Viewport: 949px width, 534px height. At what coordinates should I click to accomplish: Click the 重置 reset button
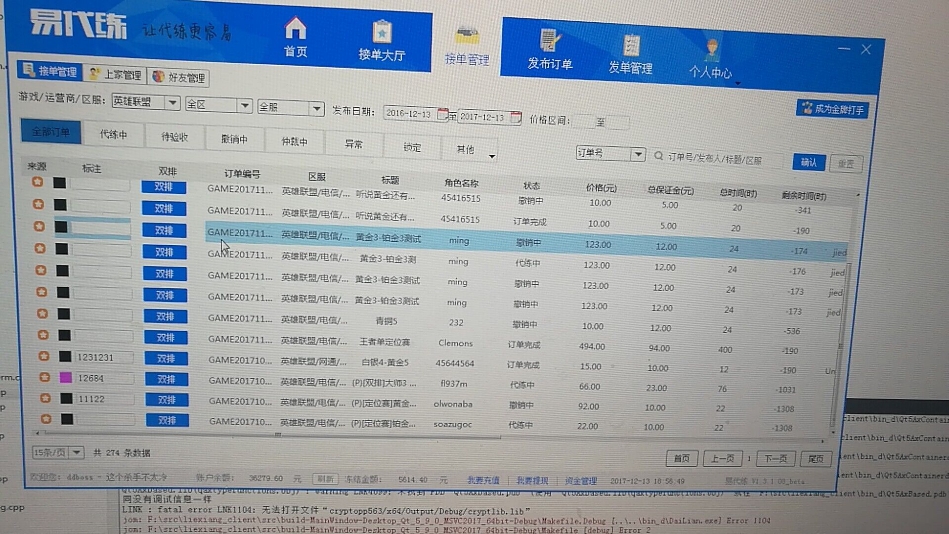[846, 163]
